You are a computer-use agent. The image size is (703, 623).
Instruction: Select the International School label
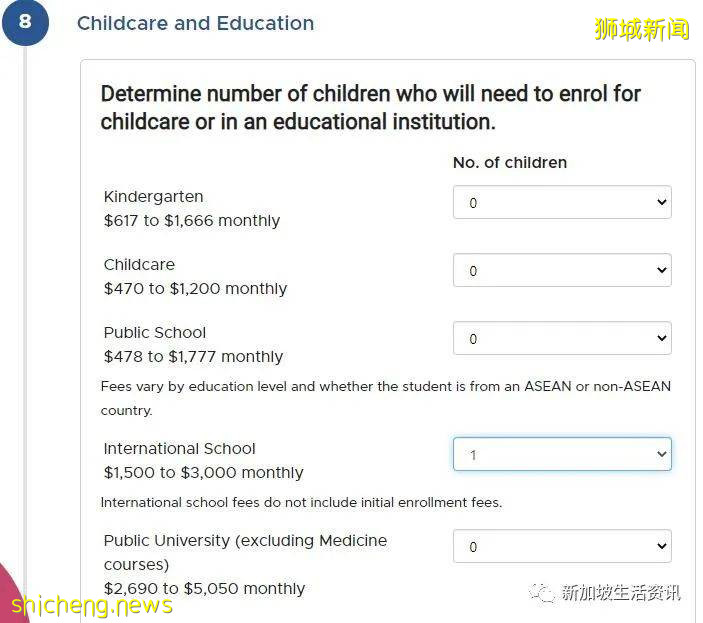tap(180, 449)
